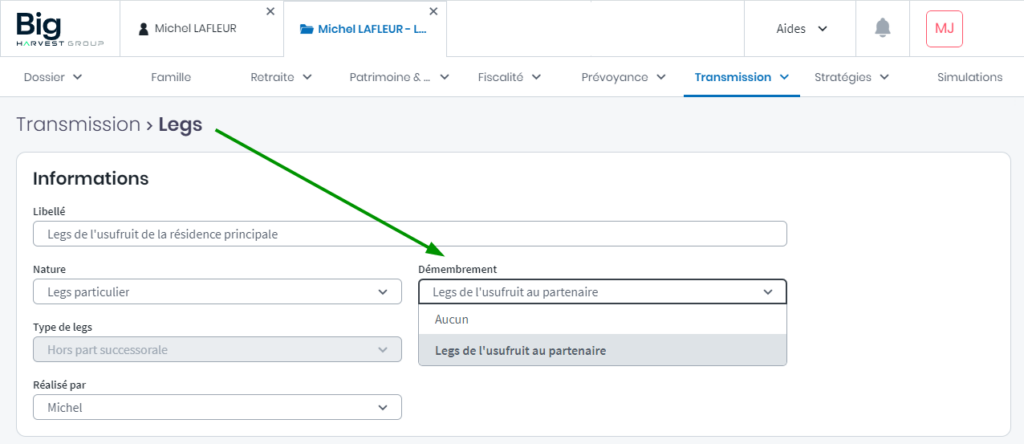Viewport: 1024px width, 444px height.
Task: Open the Nature dropdown
Action: (217, 292)
